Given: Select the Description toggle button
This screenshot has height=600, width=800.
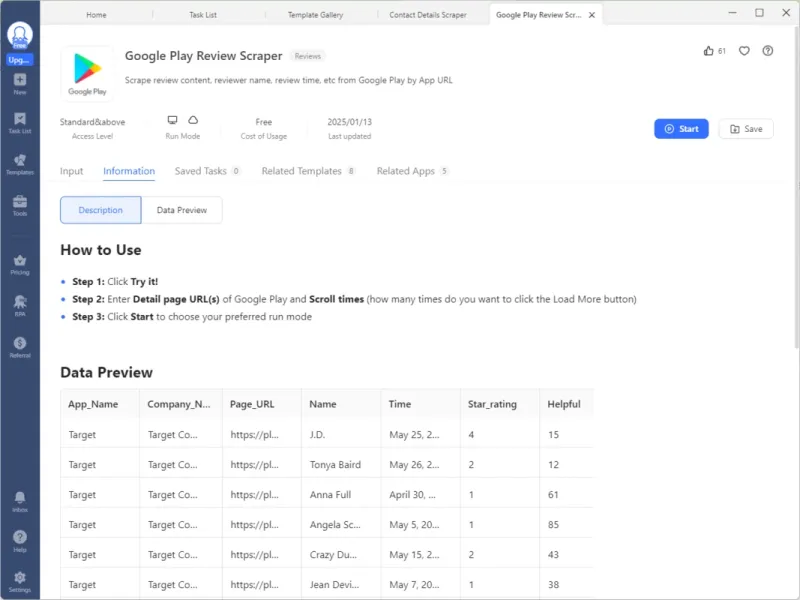Looking at the screenshot, I should pos(101,210).
